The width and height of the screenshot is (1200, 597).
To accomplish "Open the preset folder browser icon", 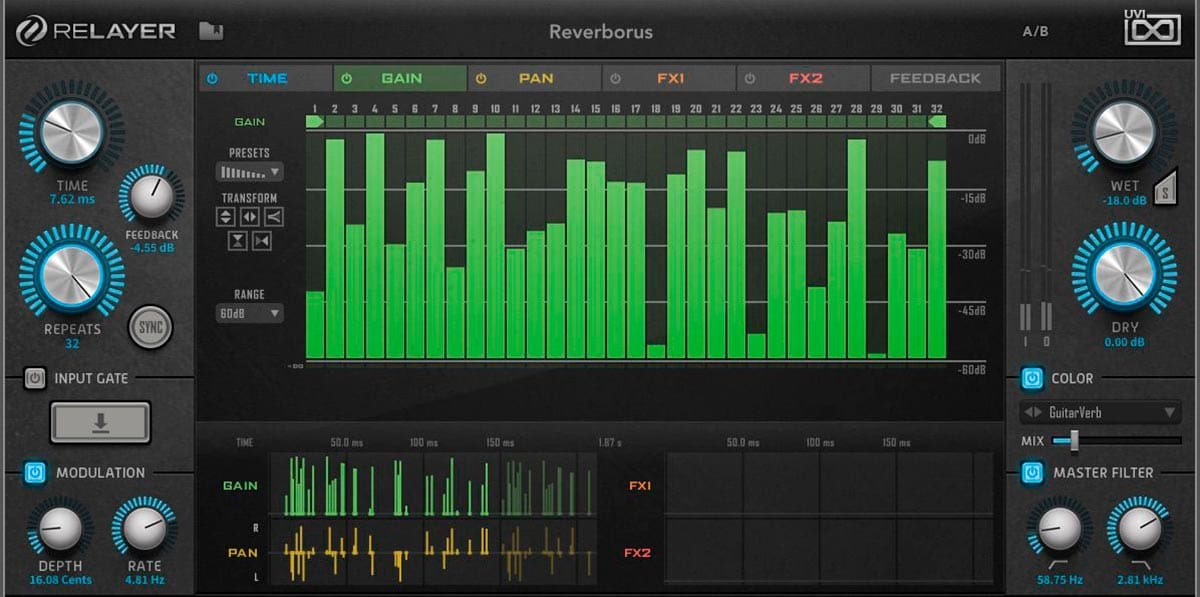I will [210, 31].
